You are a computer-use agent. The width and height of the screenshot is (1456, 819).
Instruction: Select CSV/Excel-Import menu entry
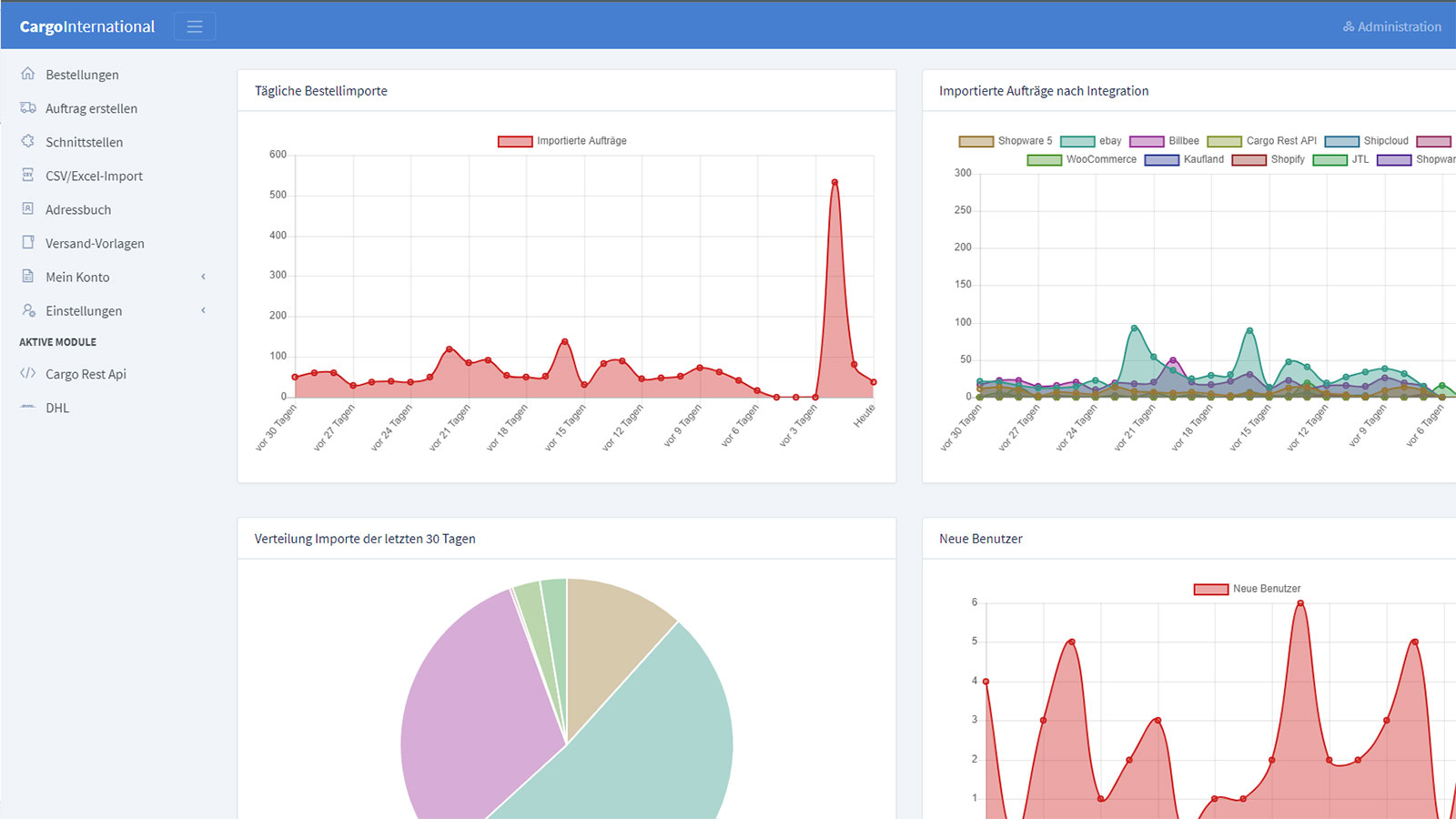click(x=95, y=176)
